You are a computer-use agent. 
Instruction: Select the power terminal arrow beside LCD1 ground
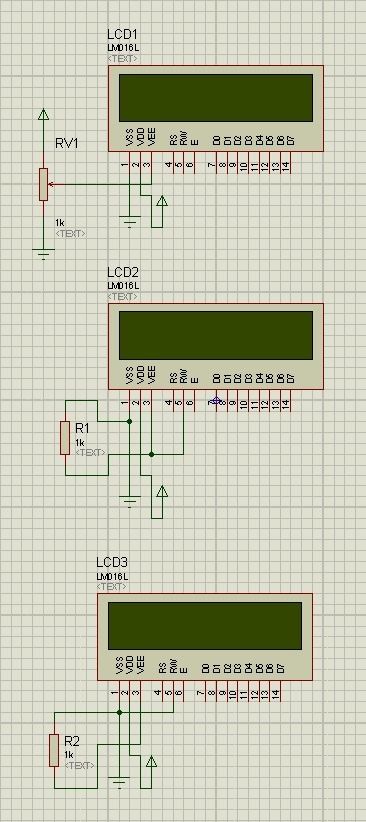click(x=162, y=201)
